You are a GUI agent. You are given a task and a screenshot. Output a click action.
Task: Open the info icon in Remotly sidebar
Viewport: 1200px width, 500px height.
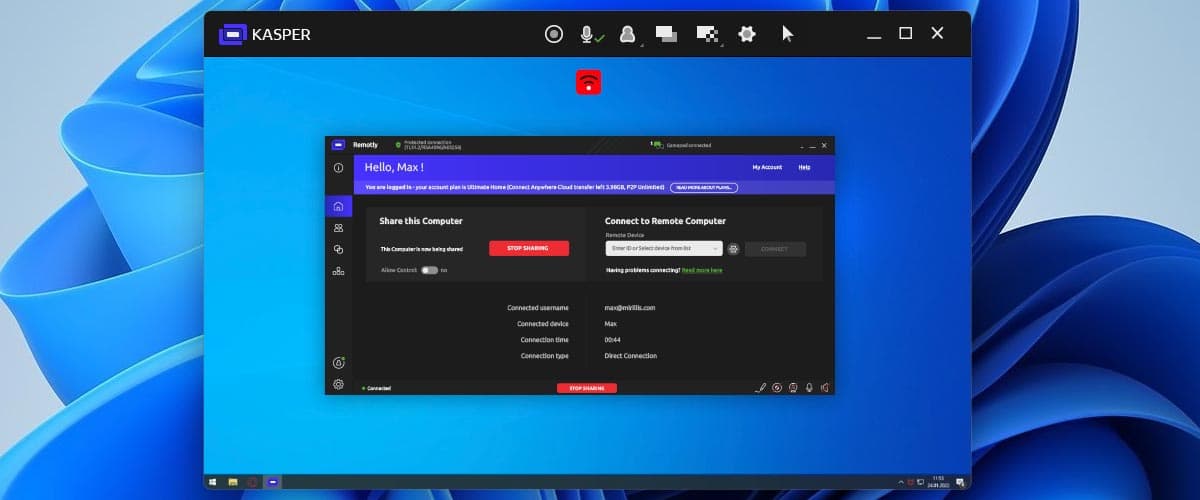[338, 168]
